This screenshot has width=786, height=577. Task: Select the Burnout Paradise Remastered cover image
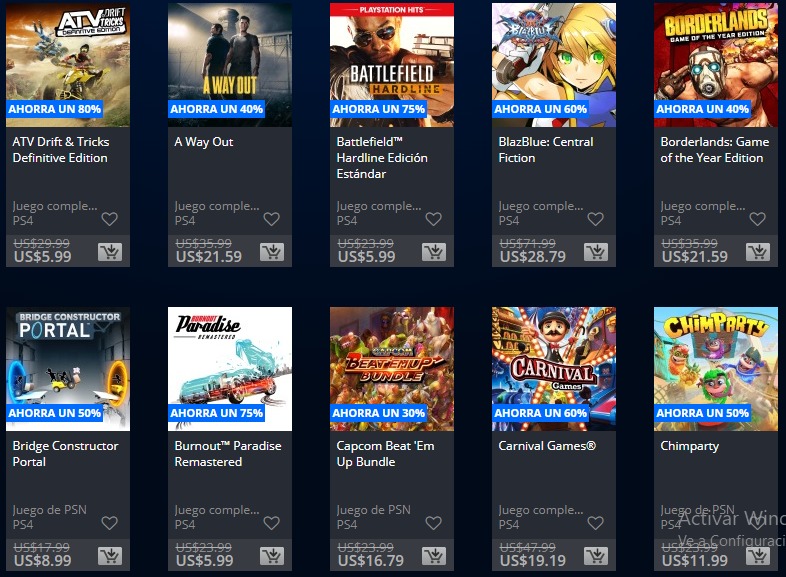click(x=230, y=369)
